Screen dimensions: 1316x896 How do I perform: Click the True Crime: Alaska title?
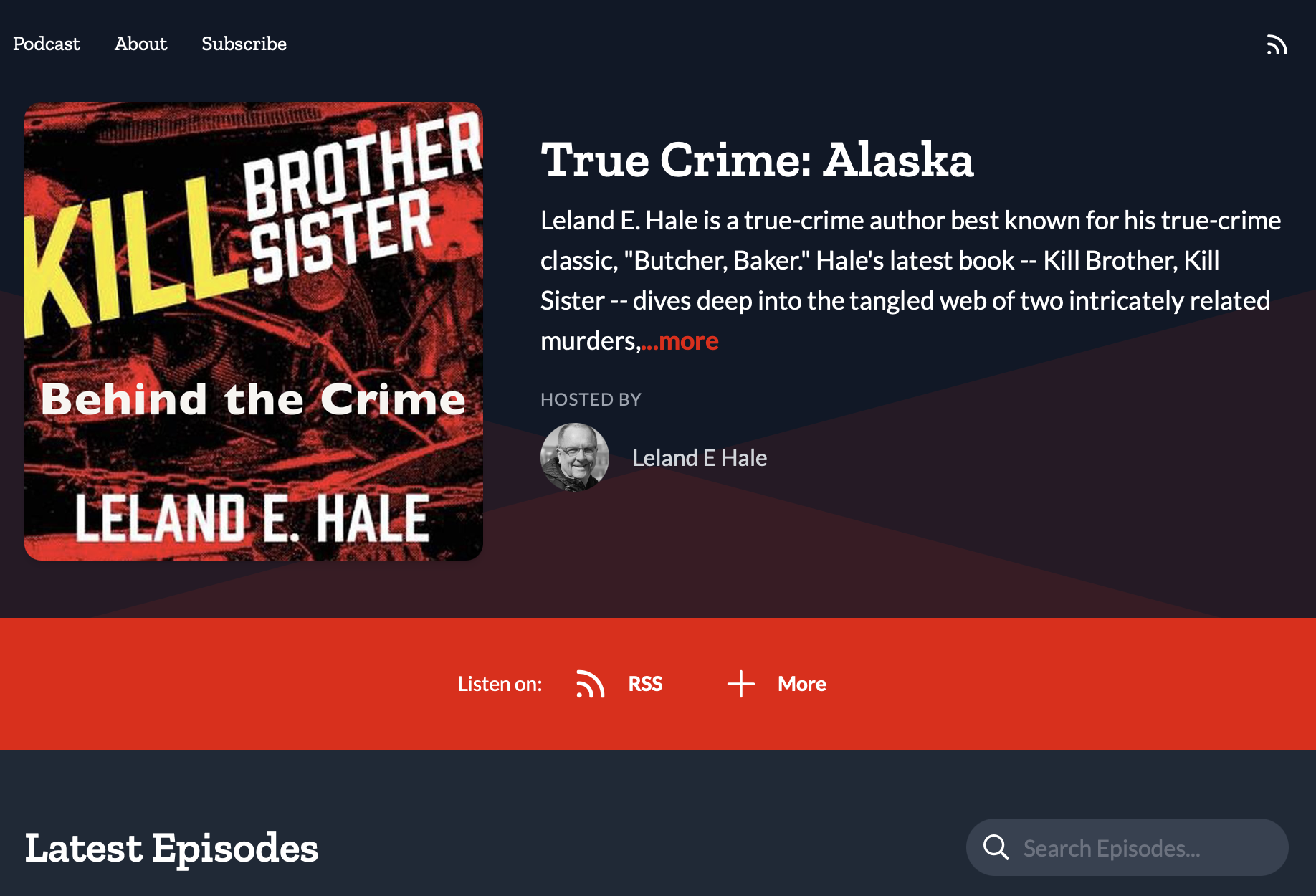coord(757,160)
